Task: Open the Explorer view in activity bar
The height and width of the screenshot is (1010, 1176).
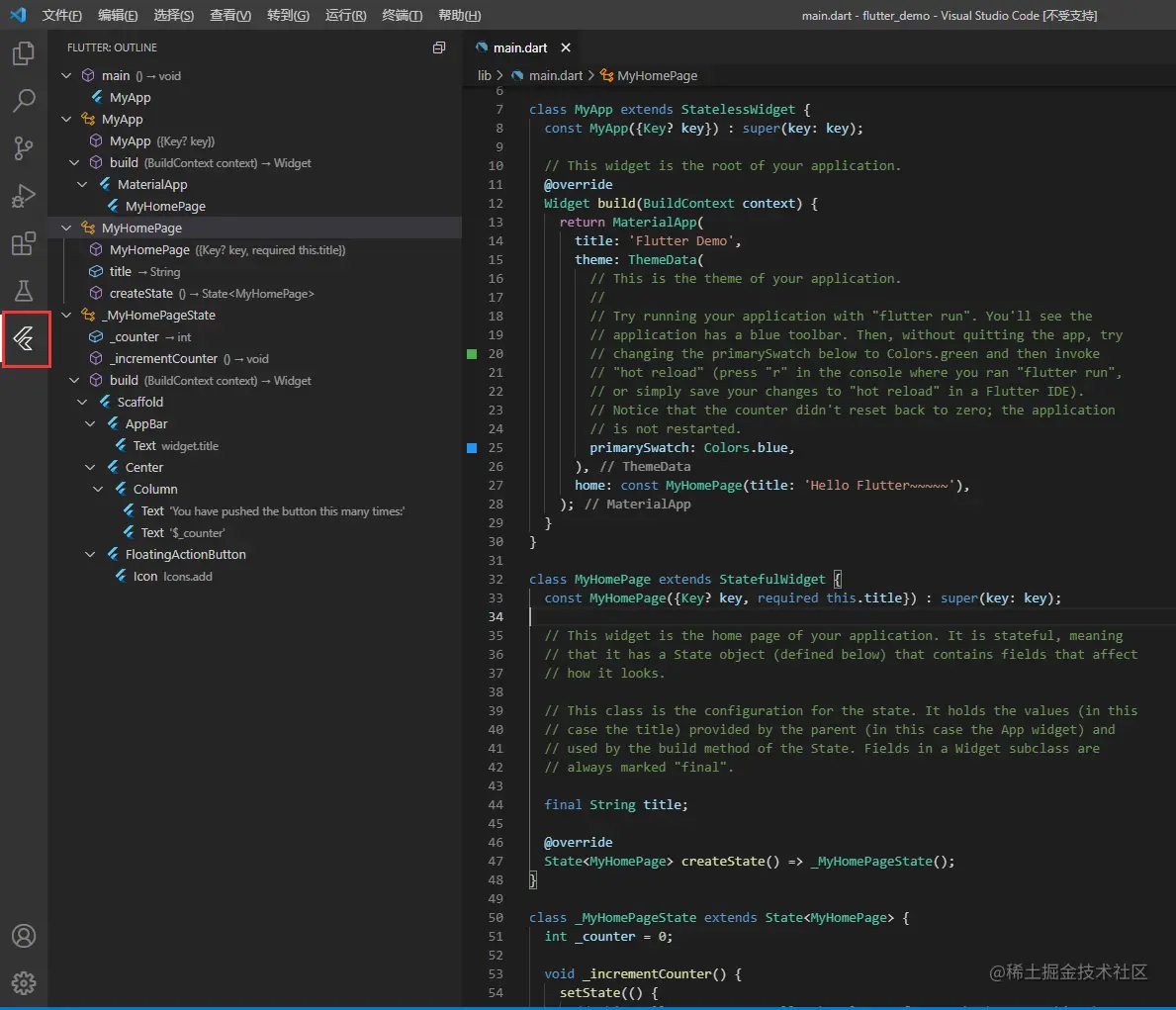Action: (x=24, y=53)
